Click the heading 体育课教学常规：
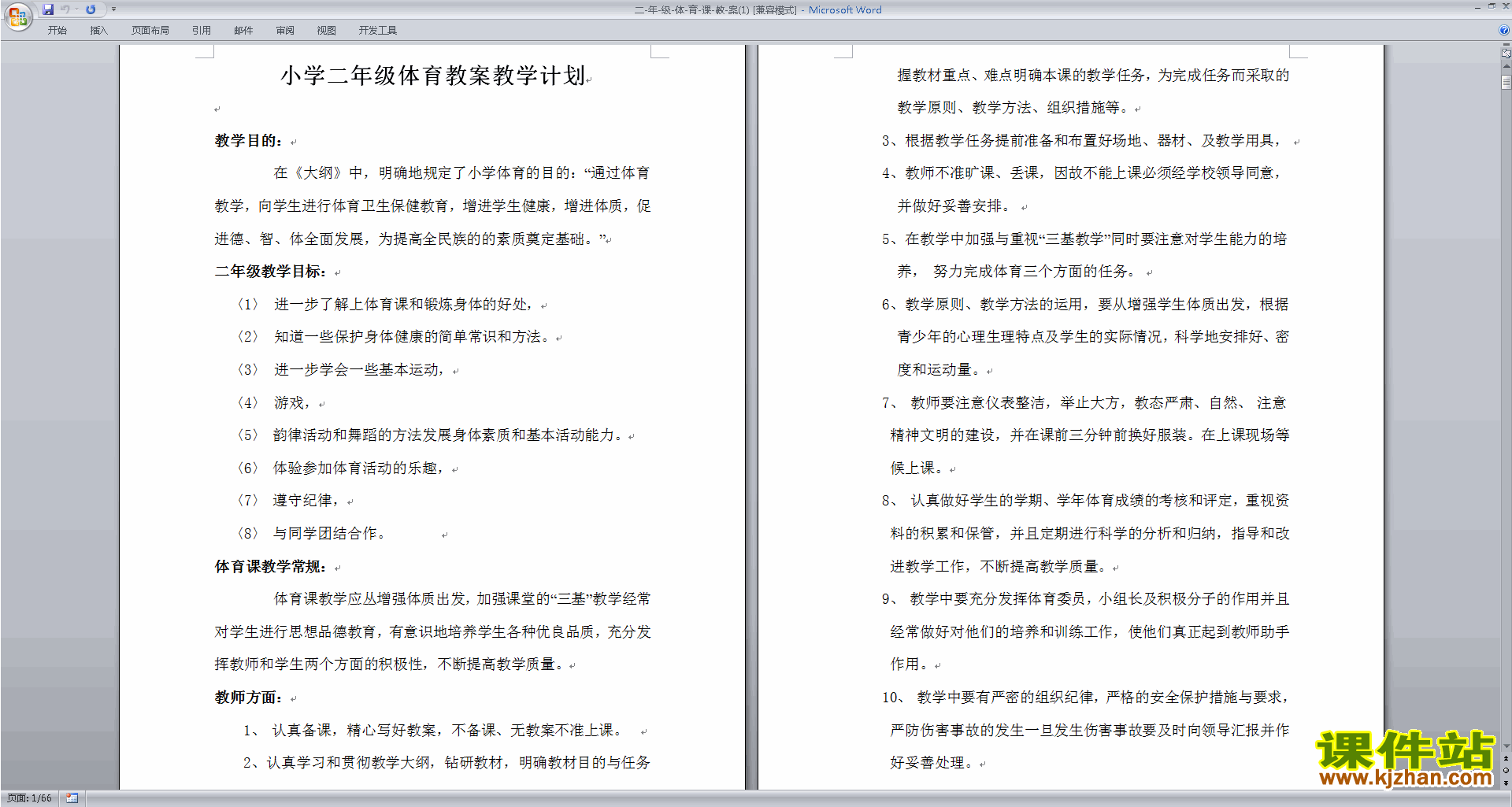The image size is (1512, 807). pos(271,567)
